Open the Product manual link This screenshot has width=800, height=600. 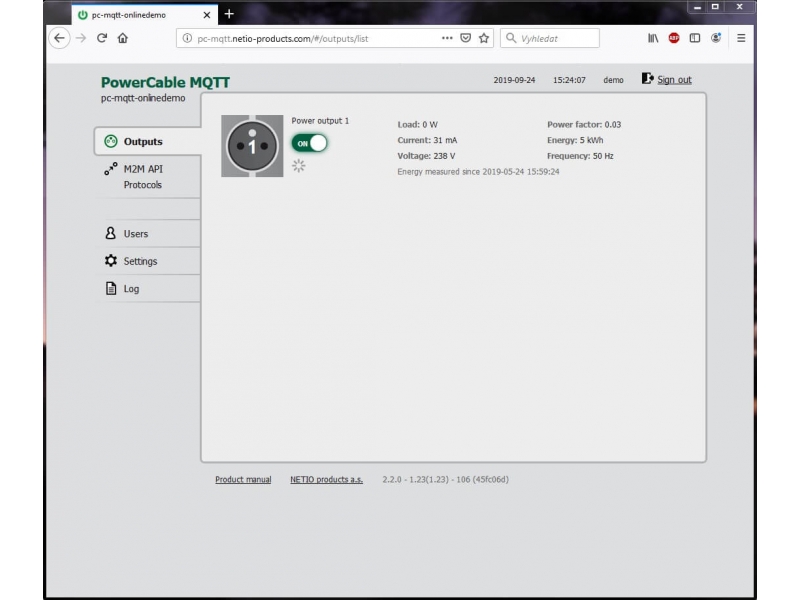click(x=243, y=480)
